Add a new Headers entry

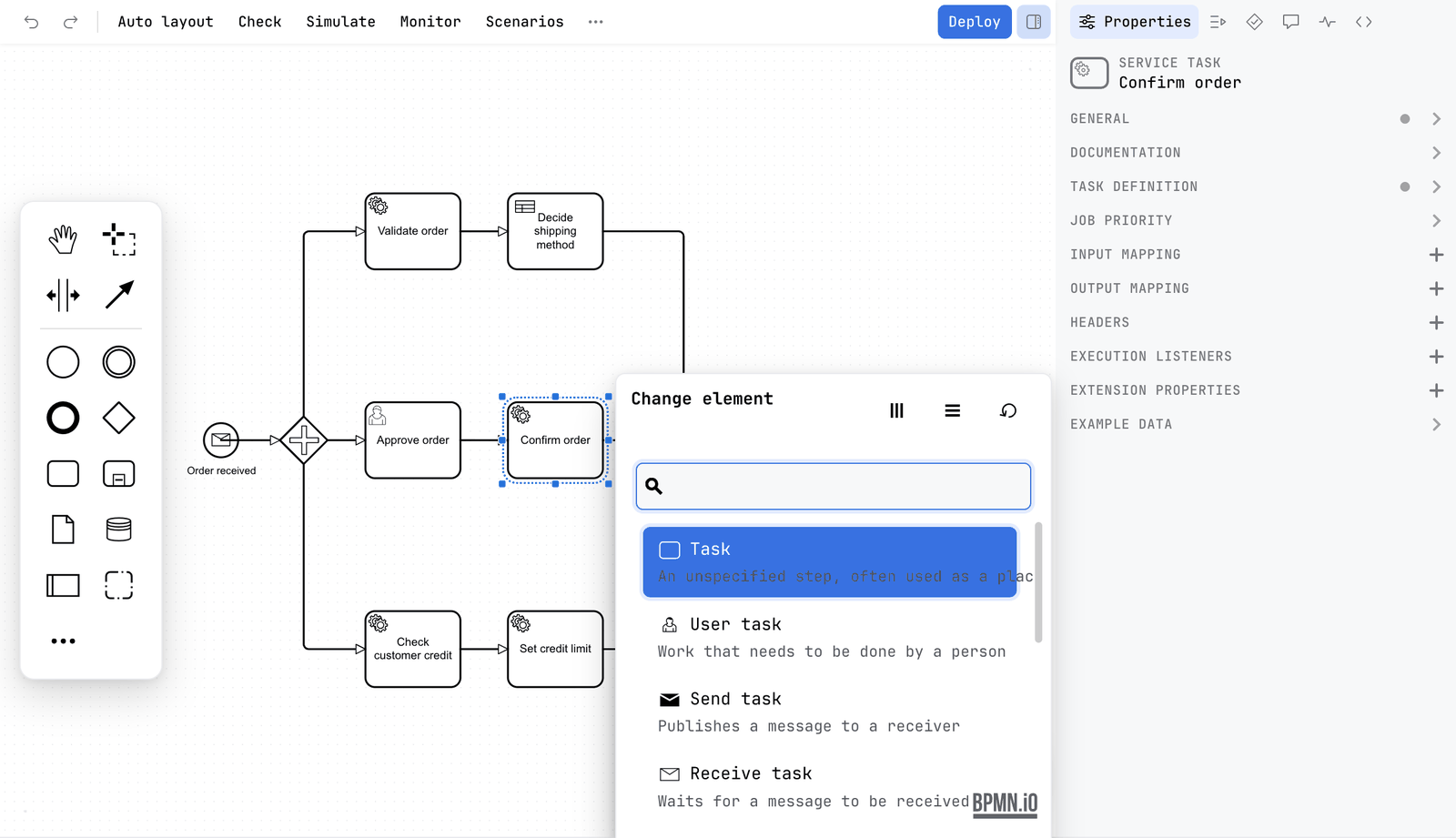click(1436, 323)
